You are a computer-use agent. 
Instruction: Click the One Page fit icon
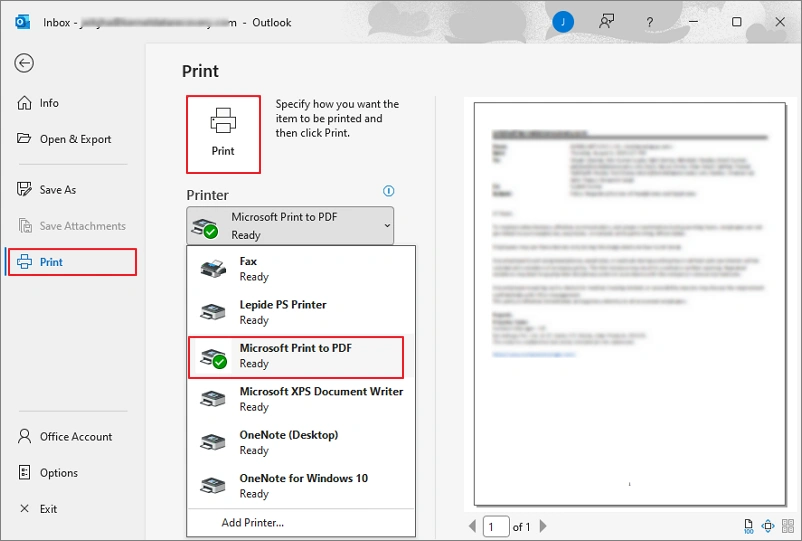pos(768,526)
